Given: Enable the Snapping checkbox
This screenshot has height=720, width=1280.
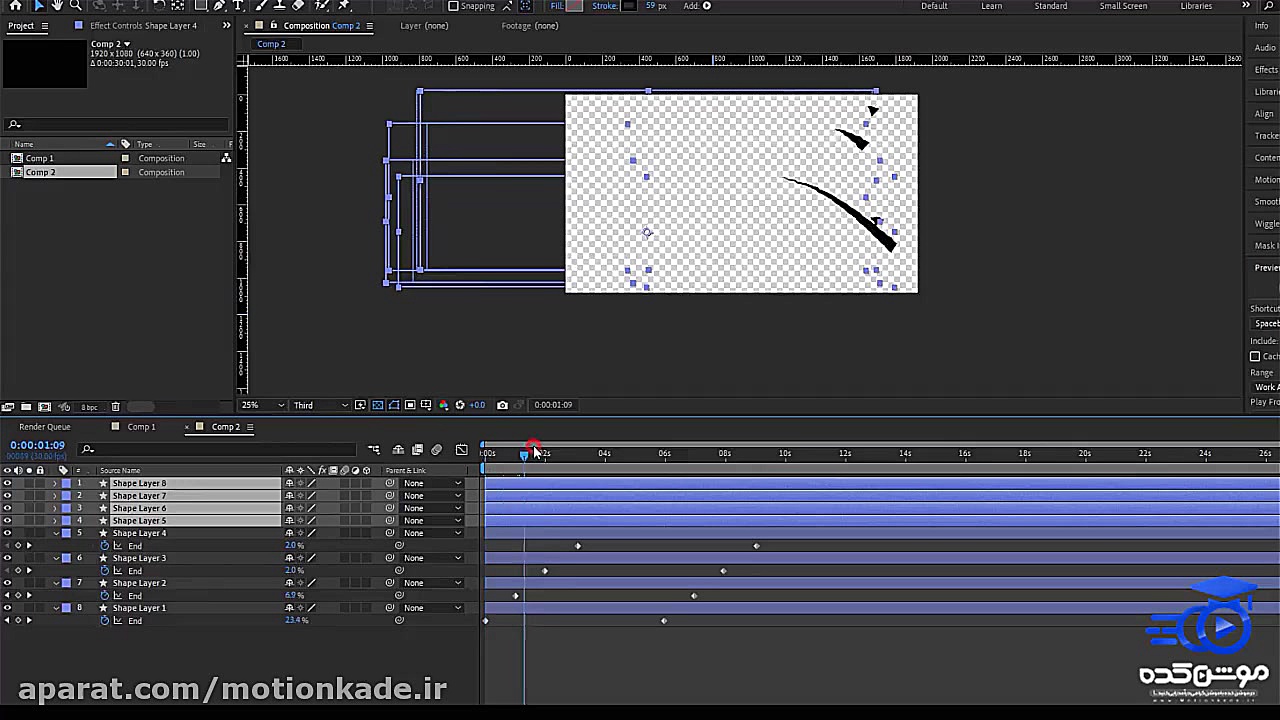Looking at the screenshot, I should 453,6.
